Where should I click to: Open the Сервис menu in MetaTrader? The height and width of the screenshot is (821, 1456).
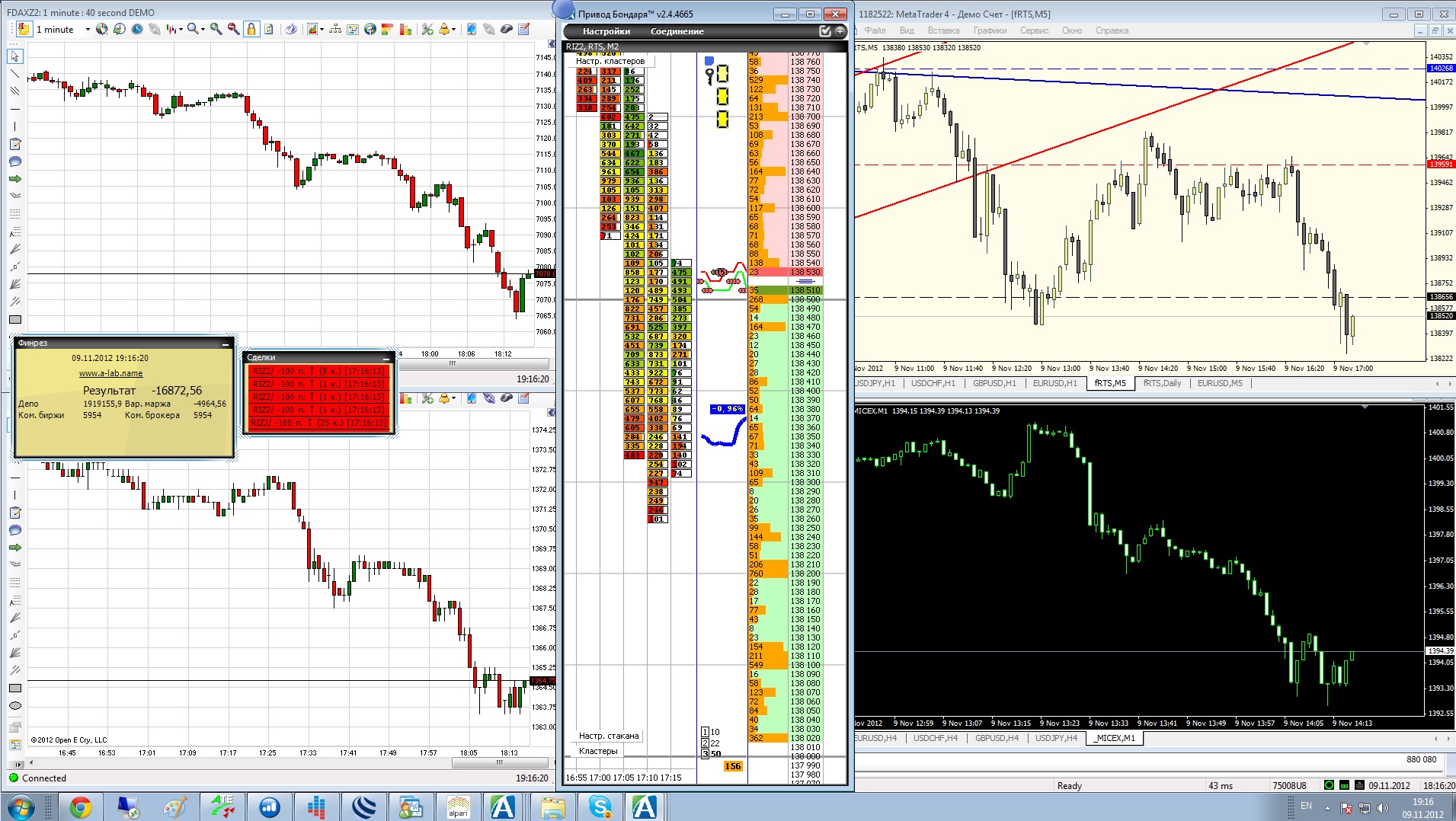tap(1035, 30)
